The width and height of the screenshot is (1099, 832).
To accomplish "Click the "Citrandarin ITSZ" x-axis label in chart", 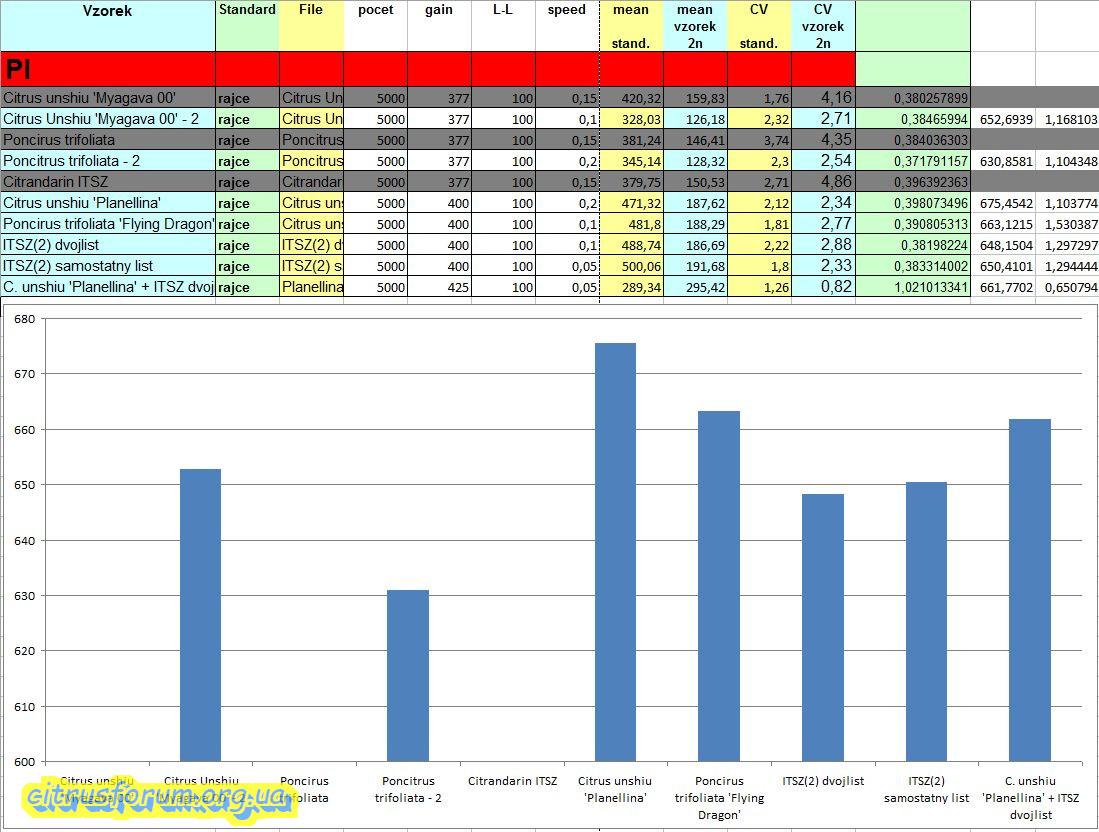I will pyautogui.click(x=512, y=781).
